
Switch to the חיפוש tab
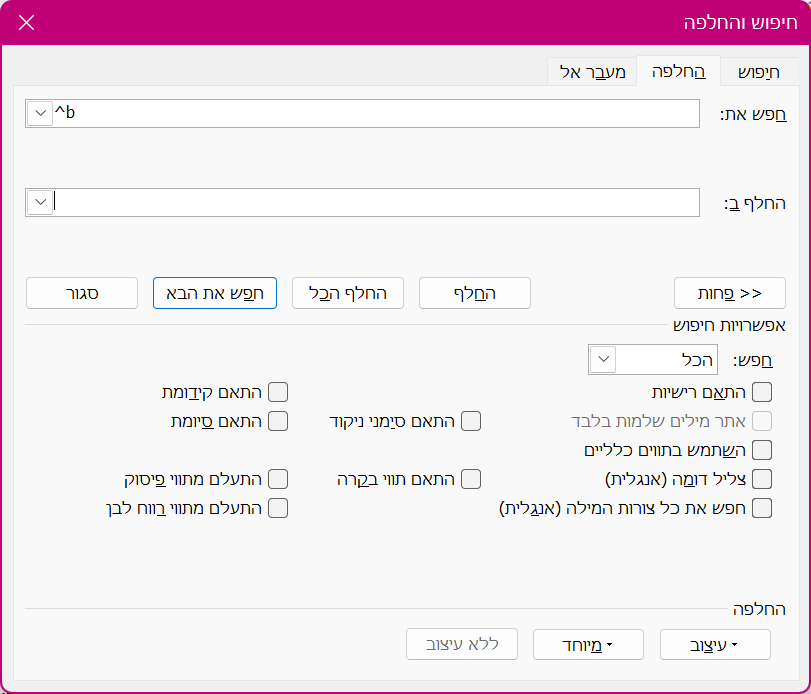coord(758,72)
